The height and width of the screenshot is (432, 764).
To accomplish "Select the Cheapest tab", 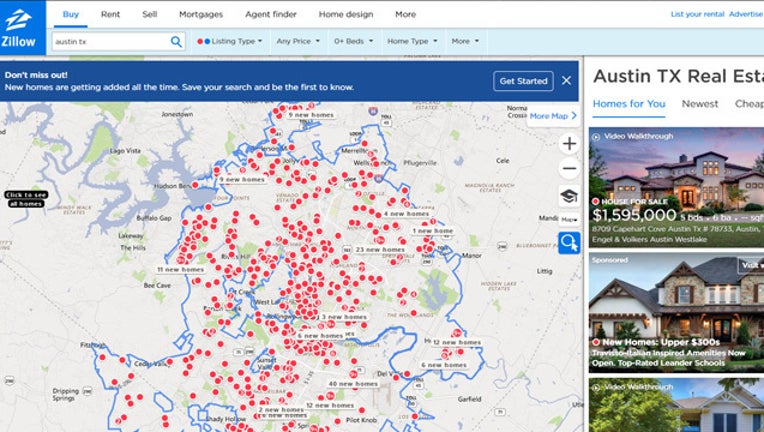I will click(x=749, y=104).
